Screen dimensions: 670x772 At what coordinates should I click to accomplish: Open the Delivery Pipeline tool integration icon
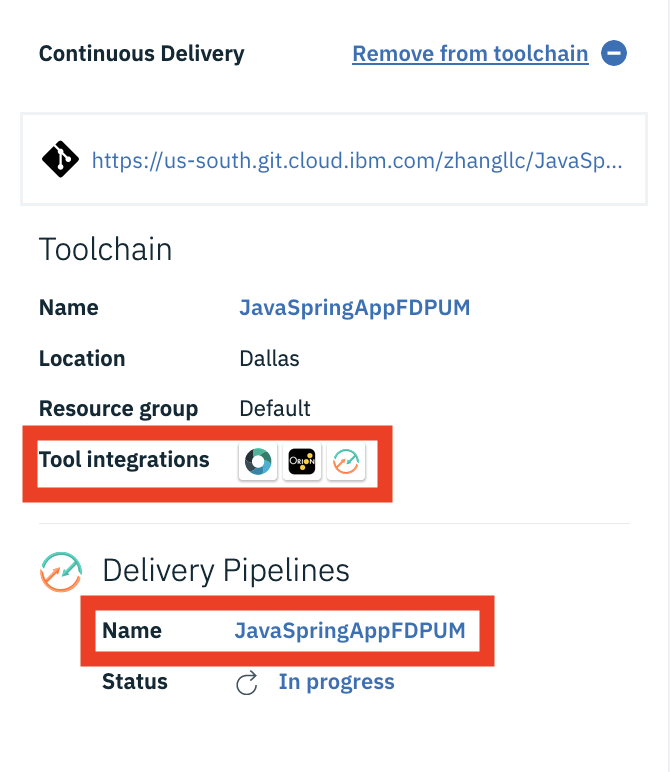click(x=346, y=461)
